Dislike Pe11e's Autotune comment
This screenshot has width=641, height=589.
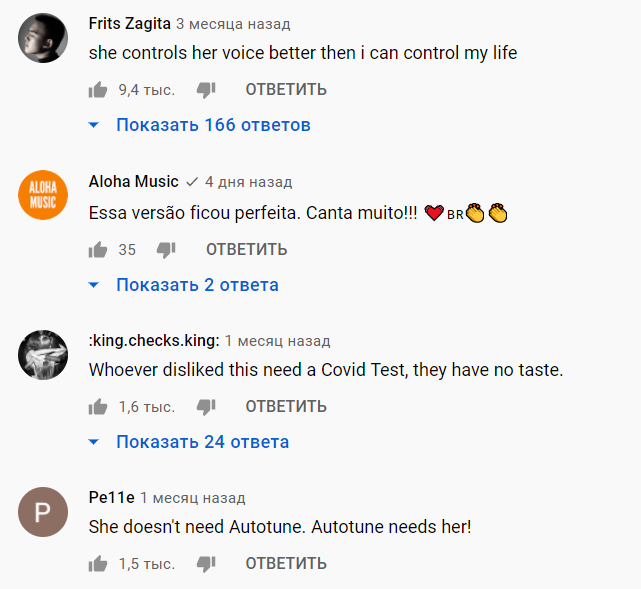tap(206, 564)
